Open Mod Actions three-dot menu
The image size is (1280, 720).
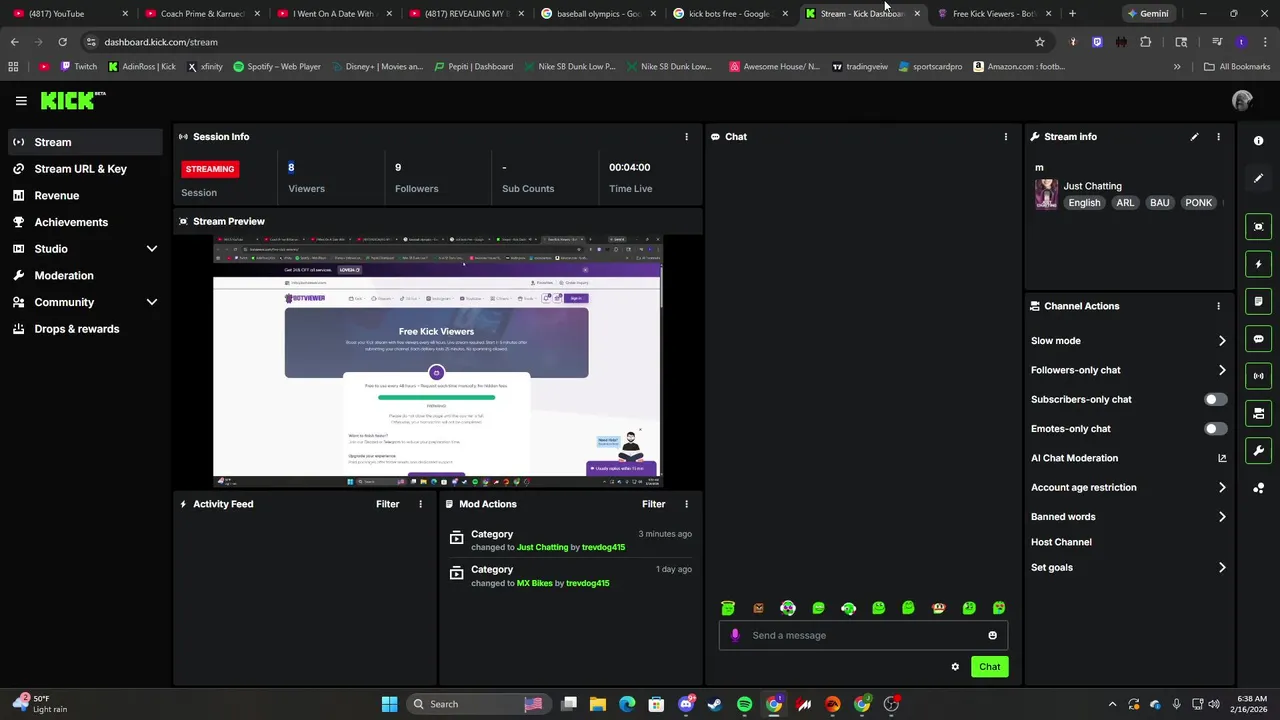tap(686, 504)
